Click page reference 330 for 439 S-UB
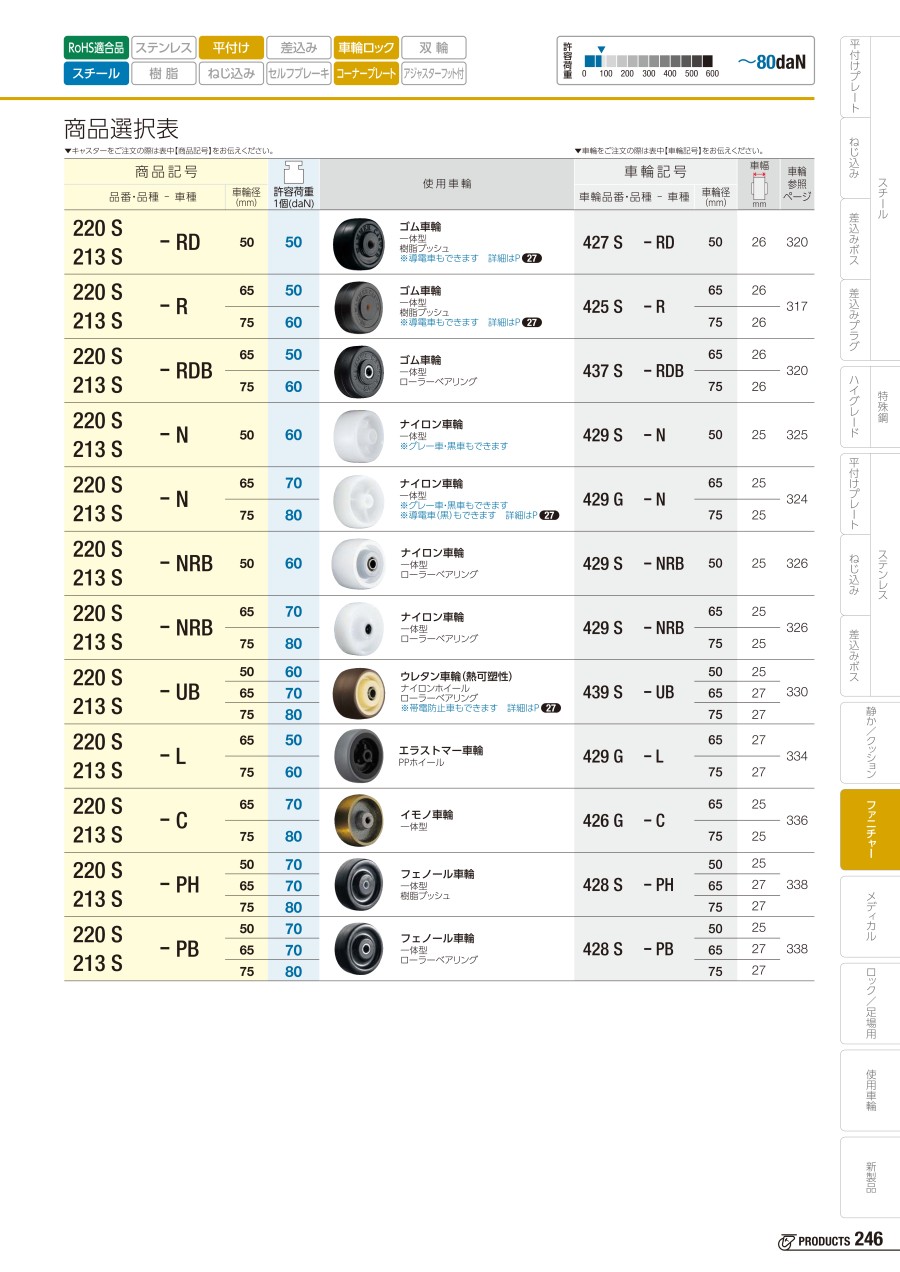This screenshot has height=1272, width=900. (796, 692)
